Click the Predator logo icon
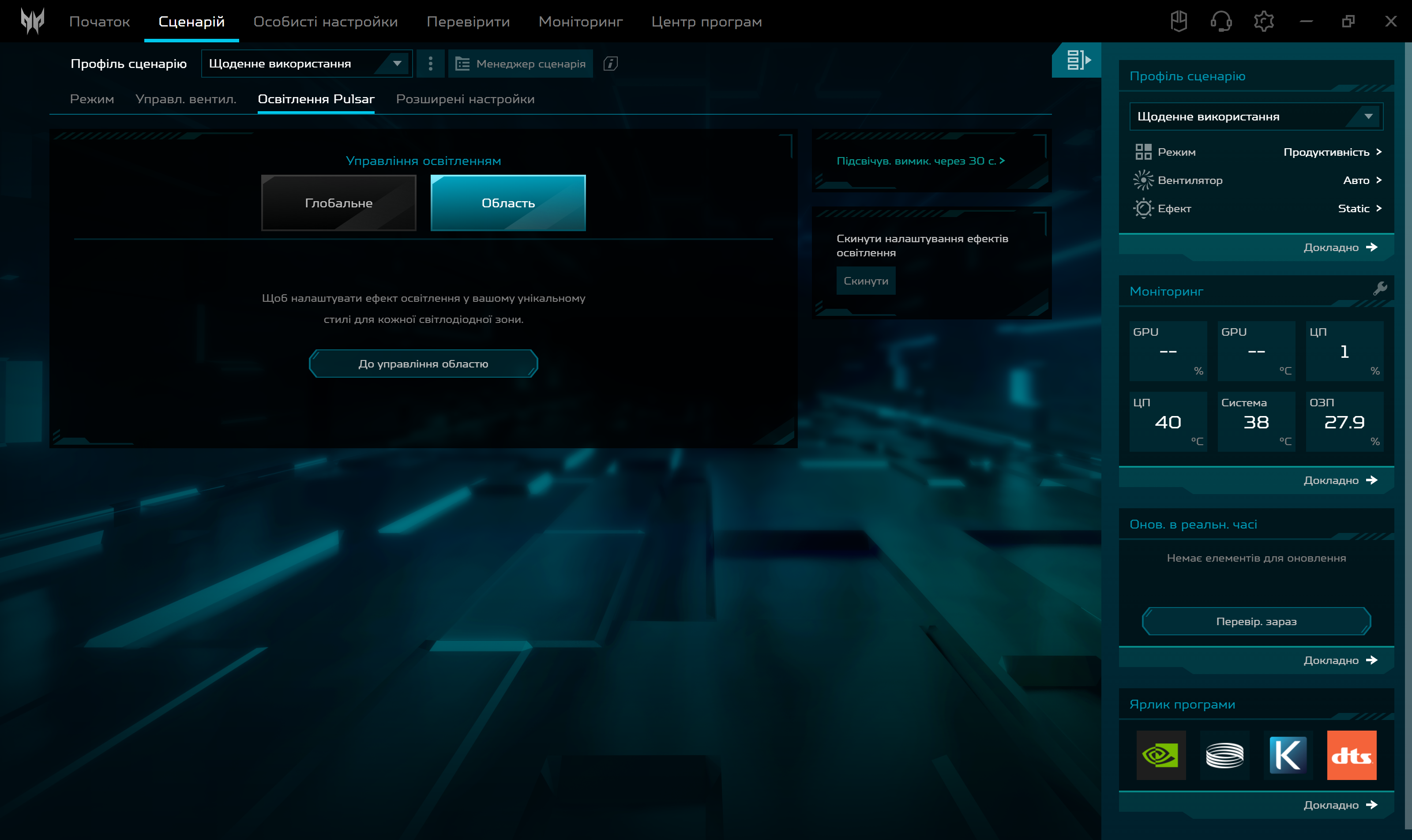Screen dimensions: 1412x840 32,22
